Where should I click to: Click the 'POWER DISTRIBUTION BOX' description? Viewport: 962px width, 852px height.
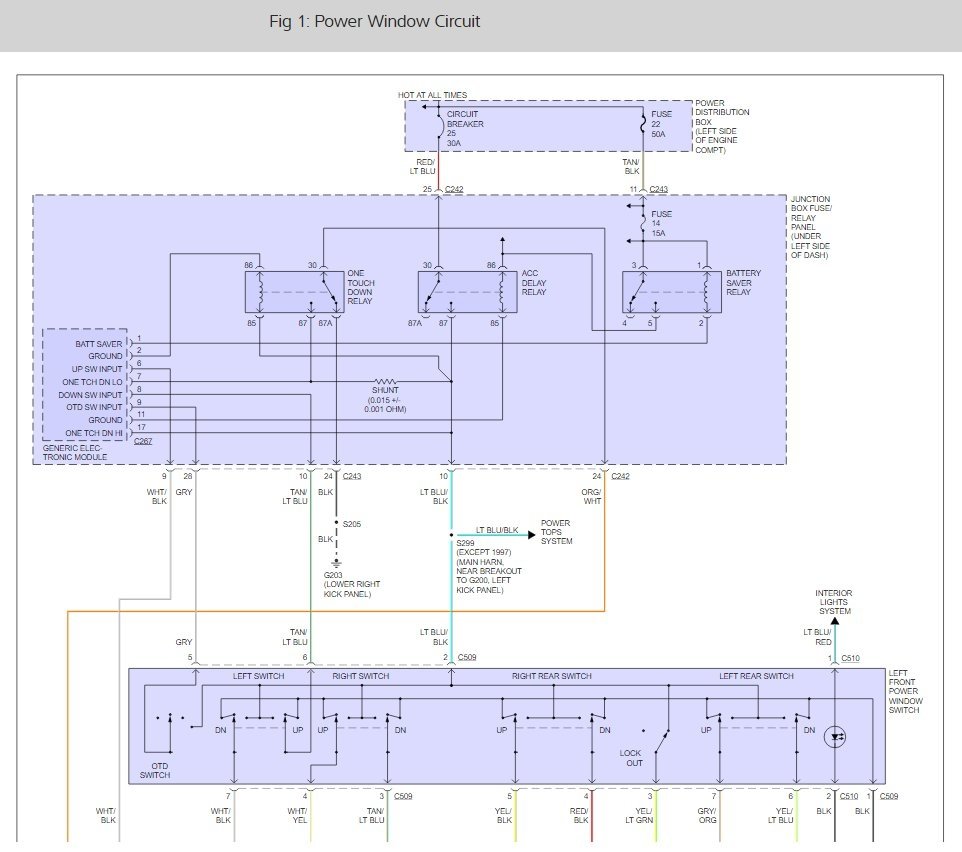(722, 126)
